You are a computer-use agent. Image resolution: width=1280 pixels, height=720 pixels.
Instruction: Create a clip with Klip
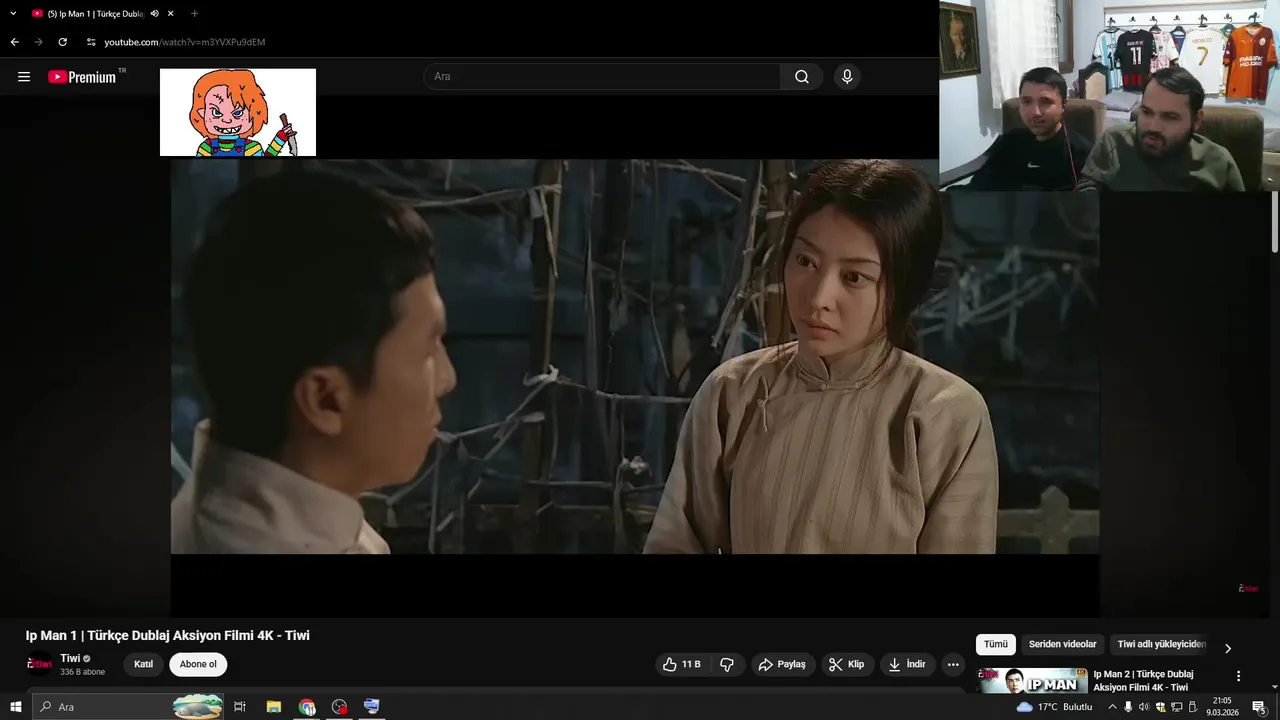[x=847, y=664]
